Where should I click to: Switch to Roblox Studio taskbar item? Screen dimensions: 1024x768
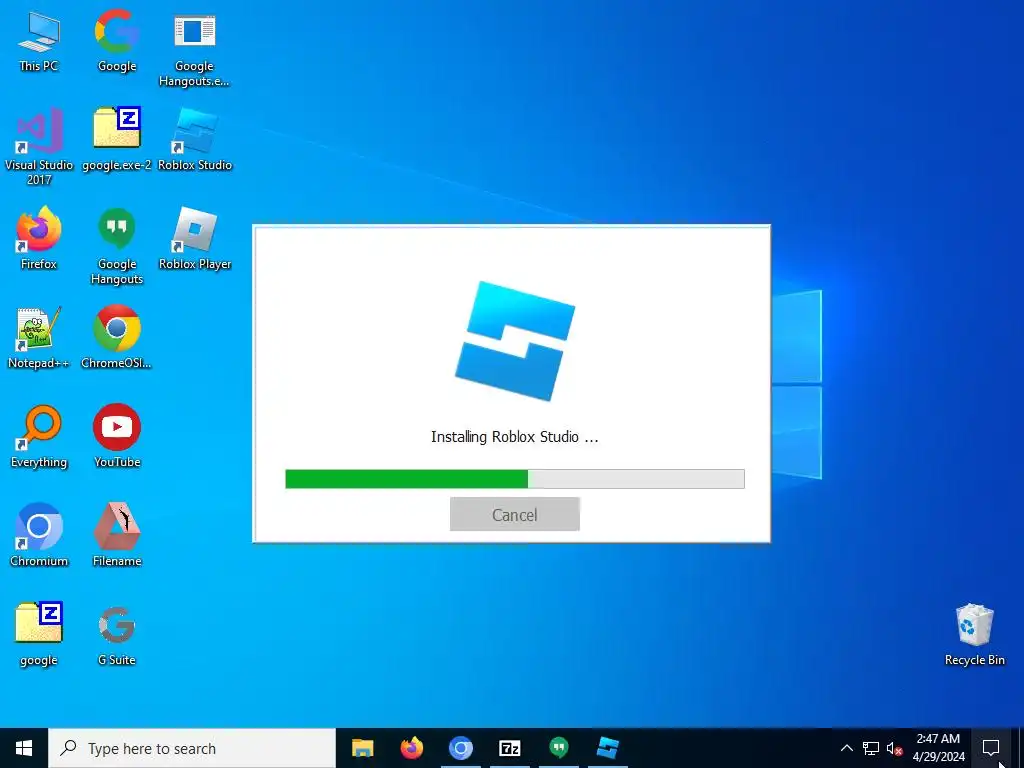[x=607, y=748]
